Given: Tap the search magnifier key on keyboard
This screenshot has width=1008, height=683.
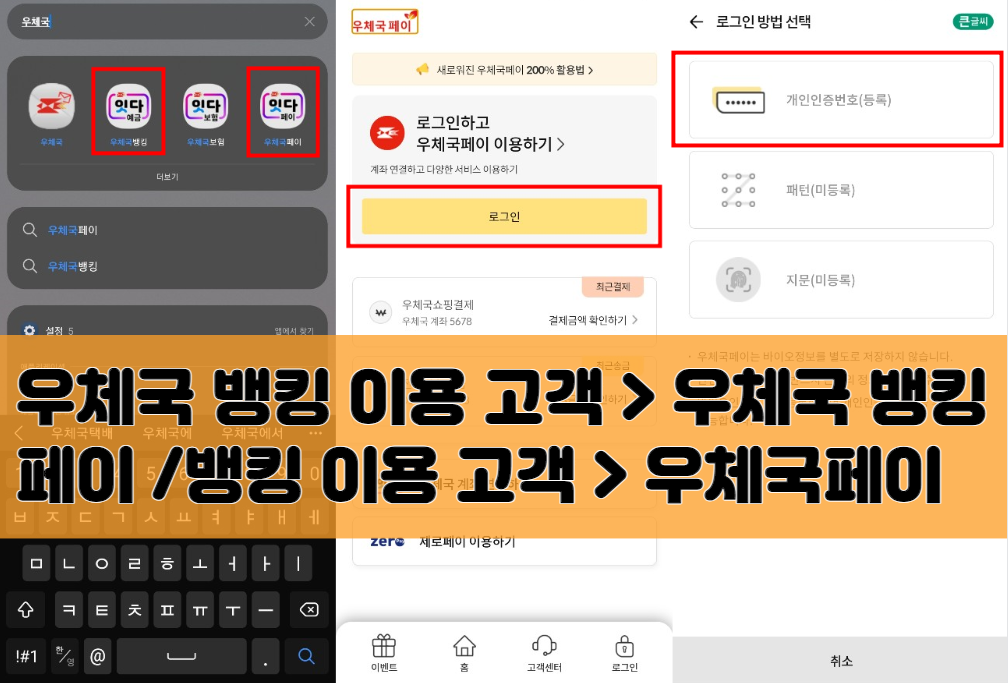Looking at the screenshot, I should pos(305,657).
